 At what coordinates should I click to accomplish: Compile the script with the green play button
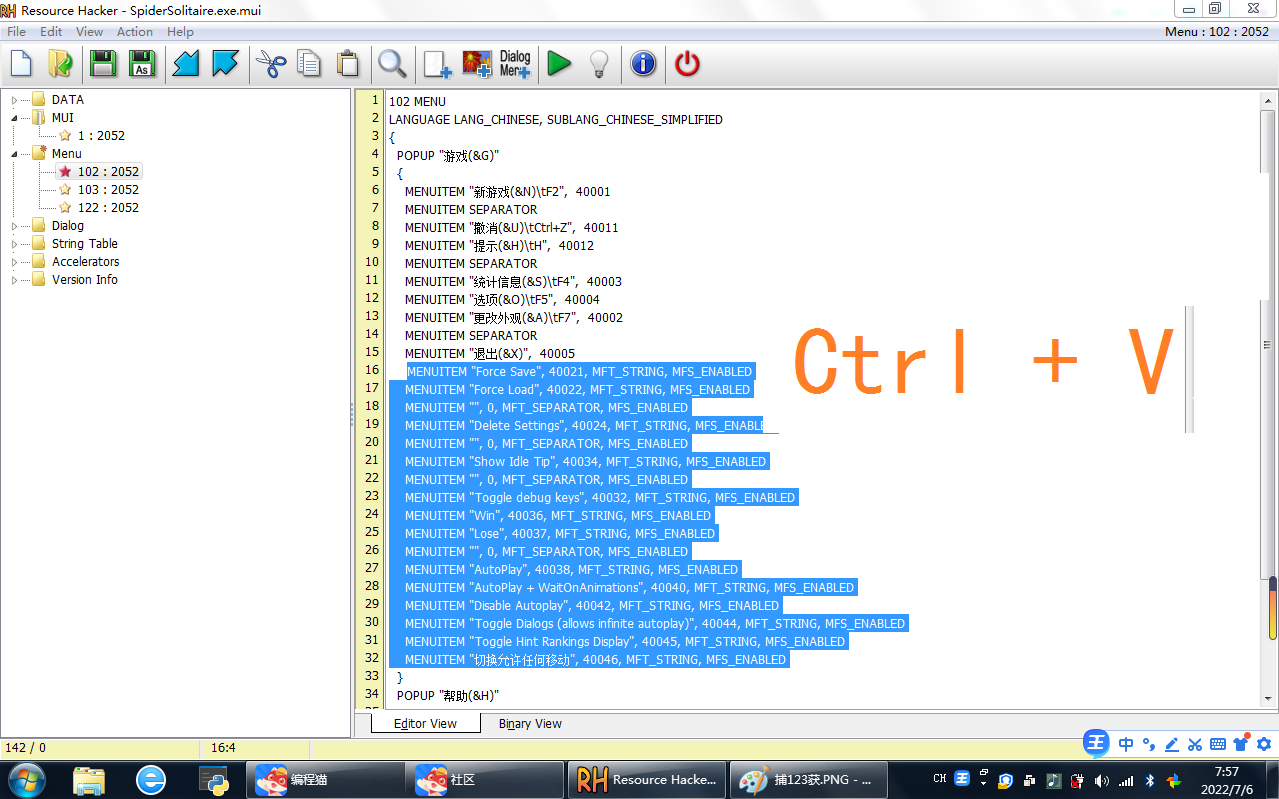tap(560, 64)
